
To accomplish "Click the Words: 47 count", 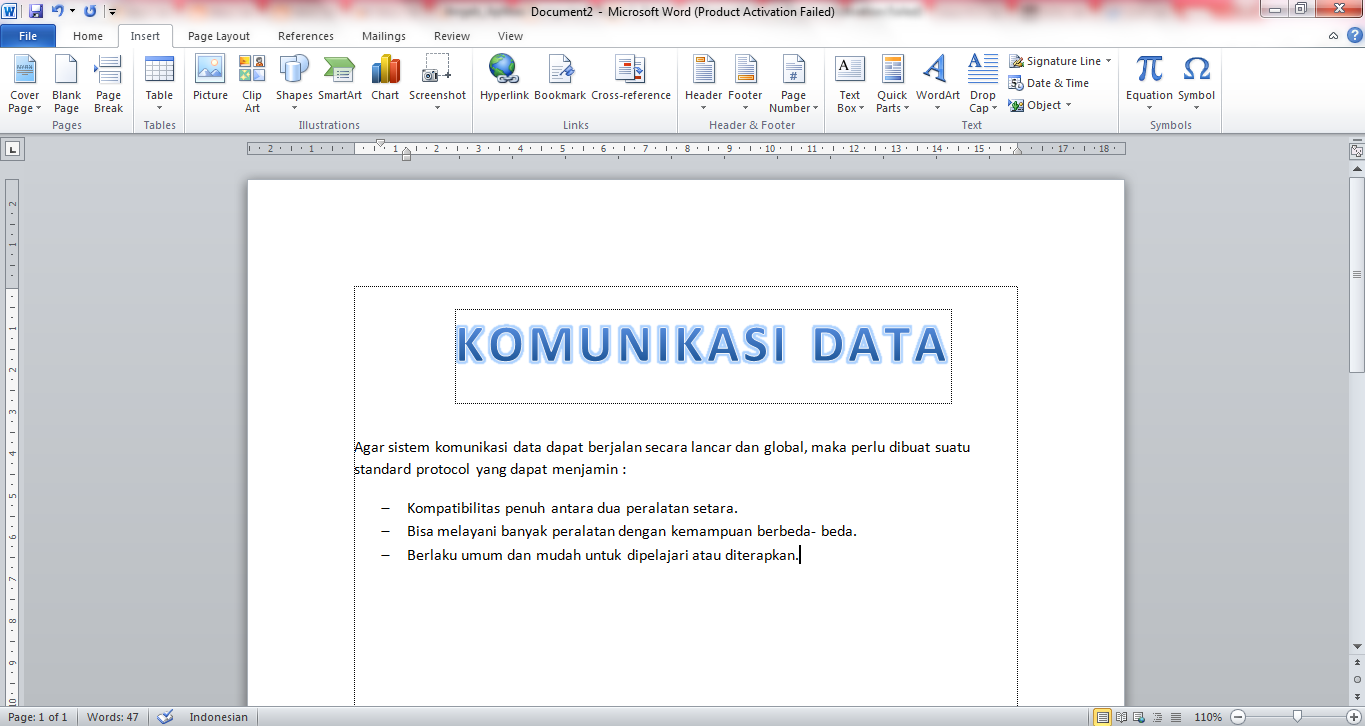I will [113, 717].
